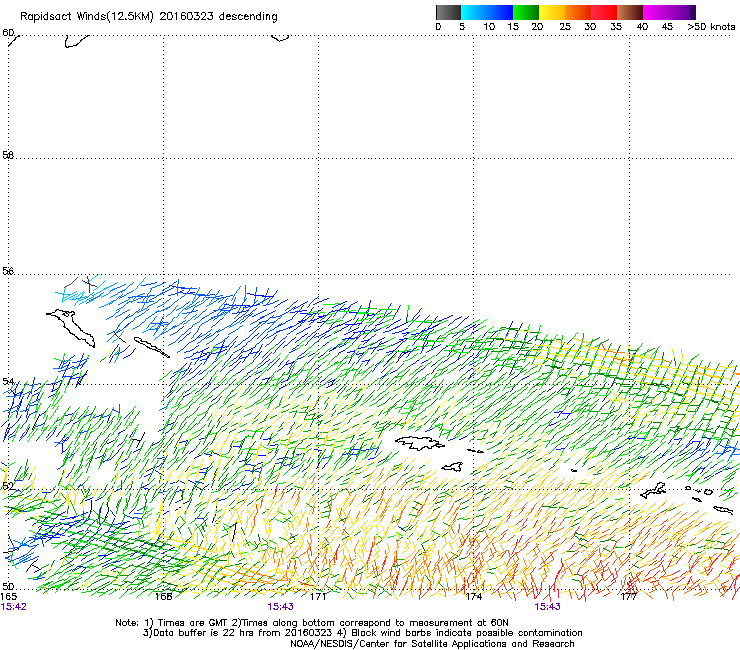Select the latitude label '58'
740x650 pixels.
[8, 155]
